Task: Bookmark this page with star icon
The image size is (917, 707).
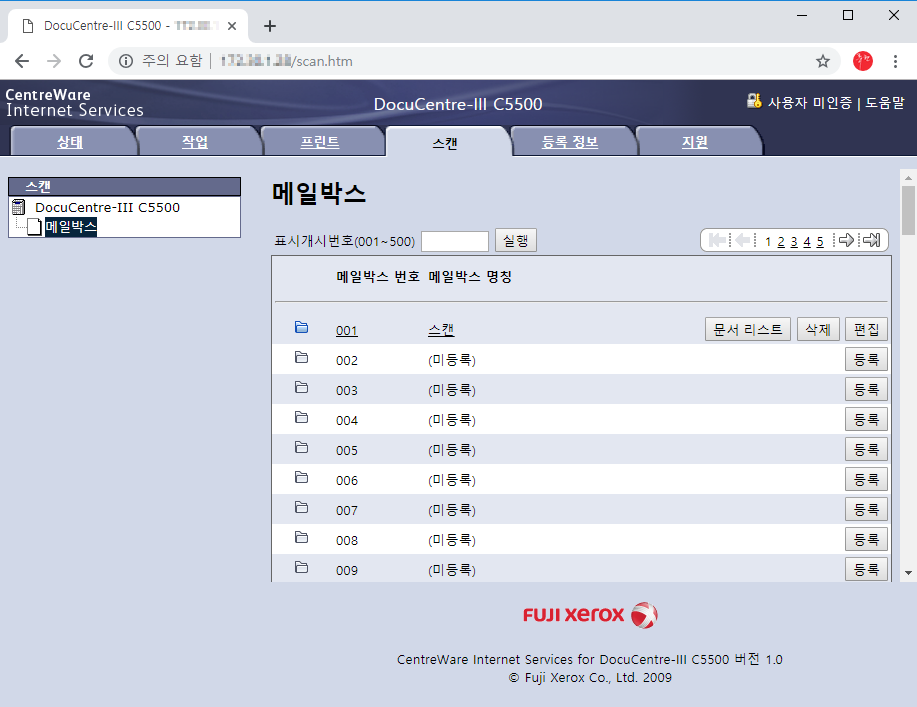Action: pos(823,61)
